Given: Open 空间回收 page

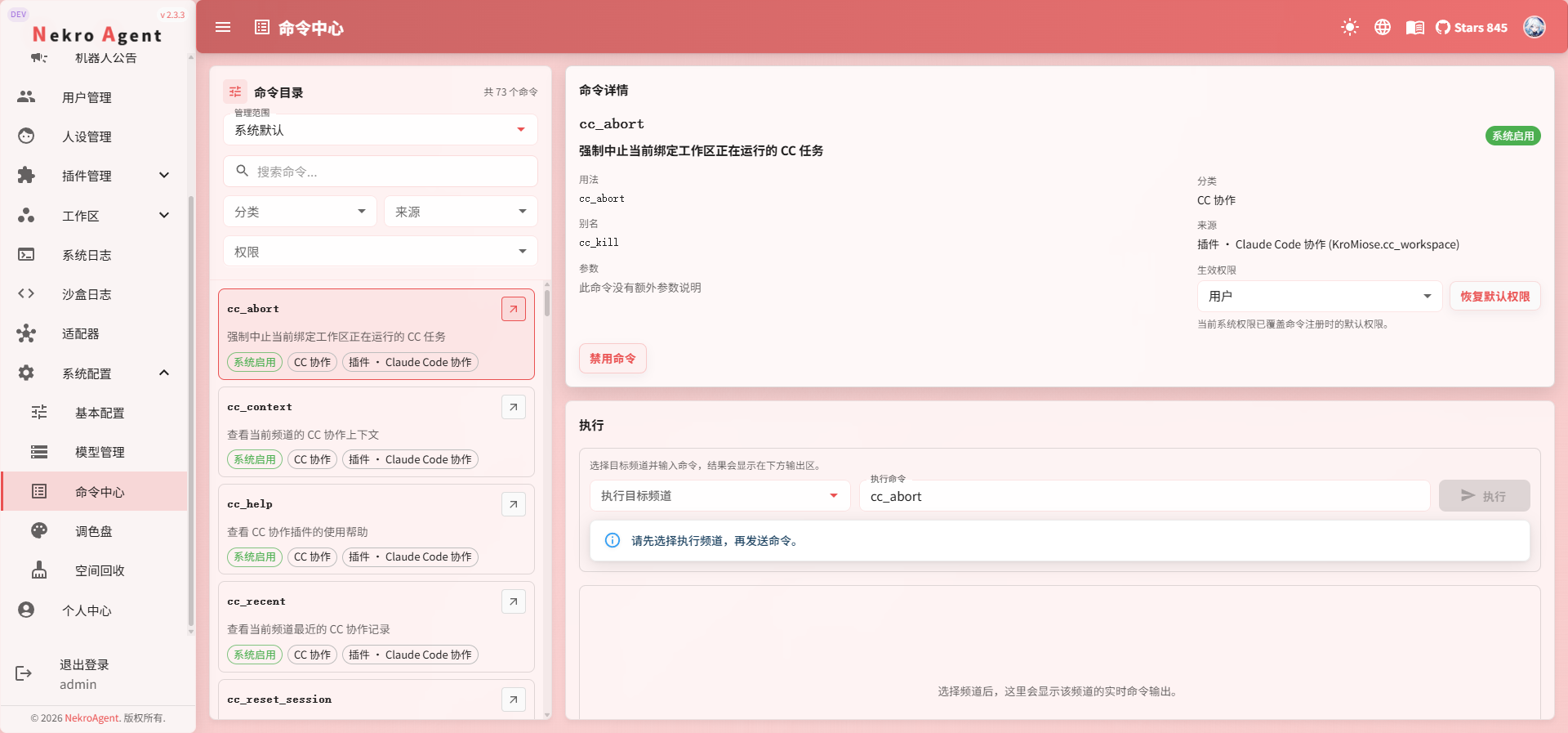Looking at the screenshot, I should pos(94,570).
